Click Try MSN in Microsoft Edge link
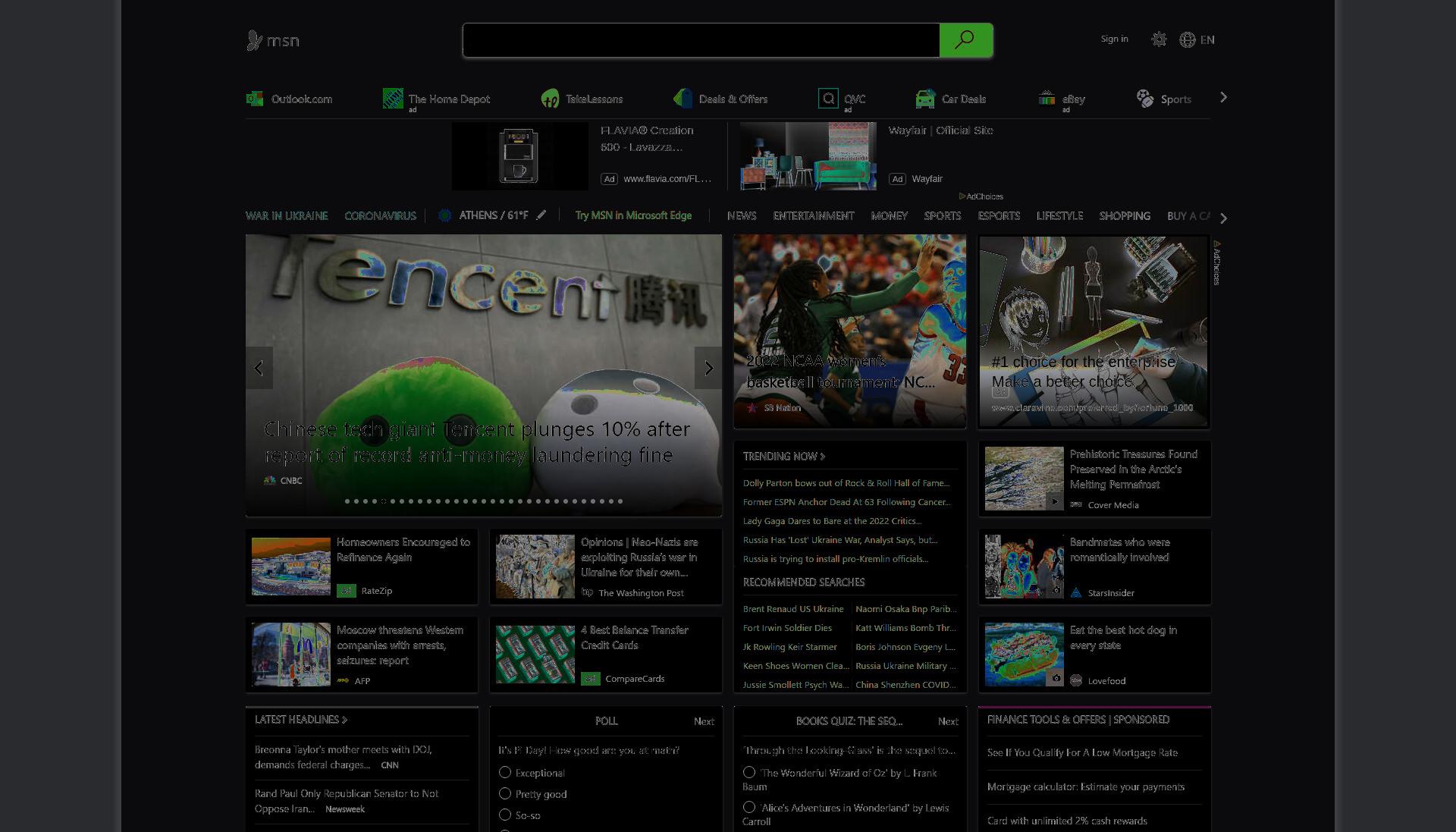Viewport: 1456px width, 832px height. coord(633,215)
